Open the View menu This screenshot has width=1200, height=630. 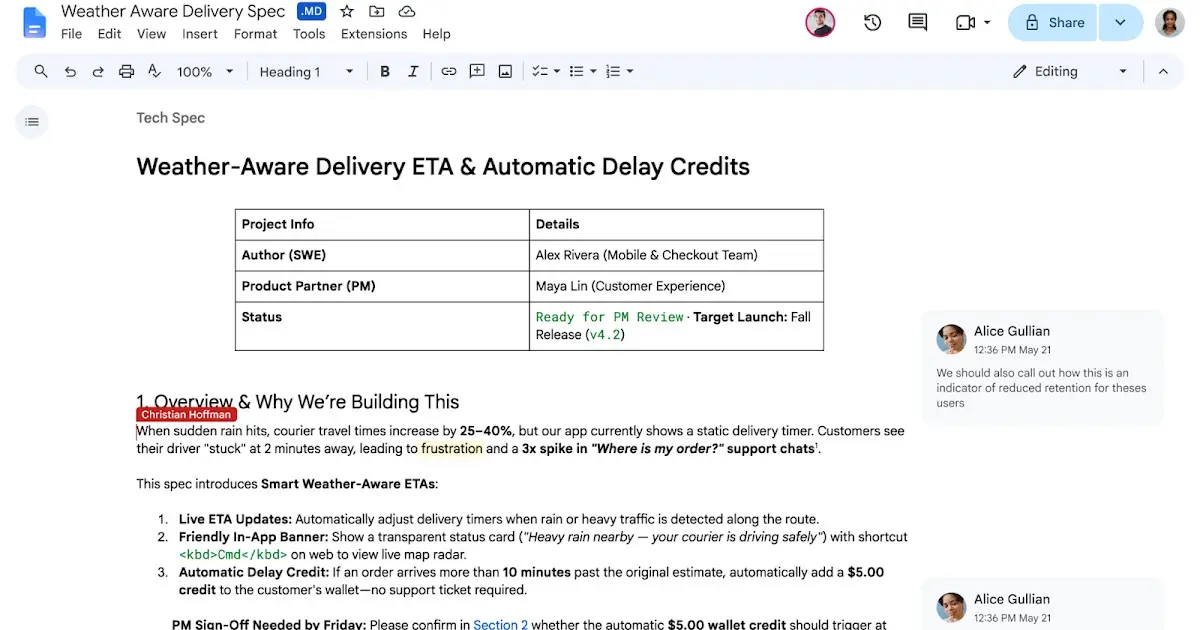[x=151, y=33]
